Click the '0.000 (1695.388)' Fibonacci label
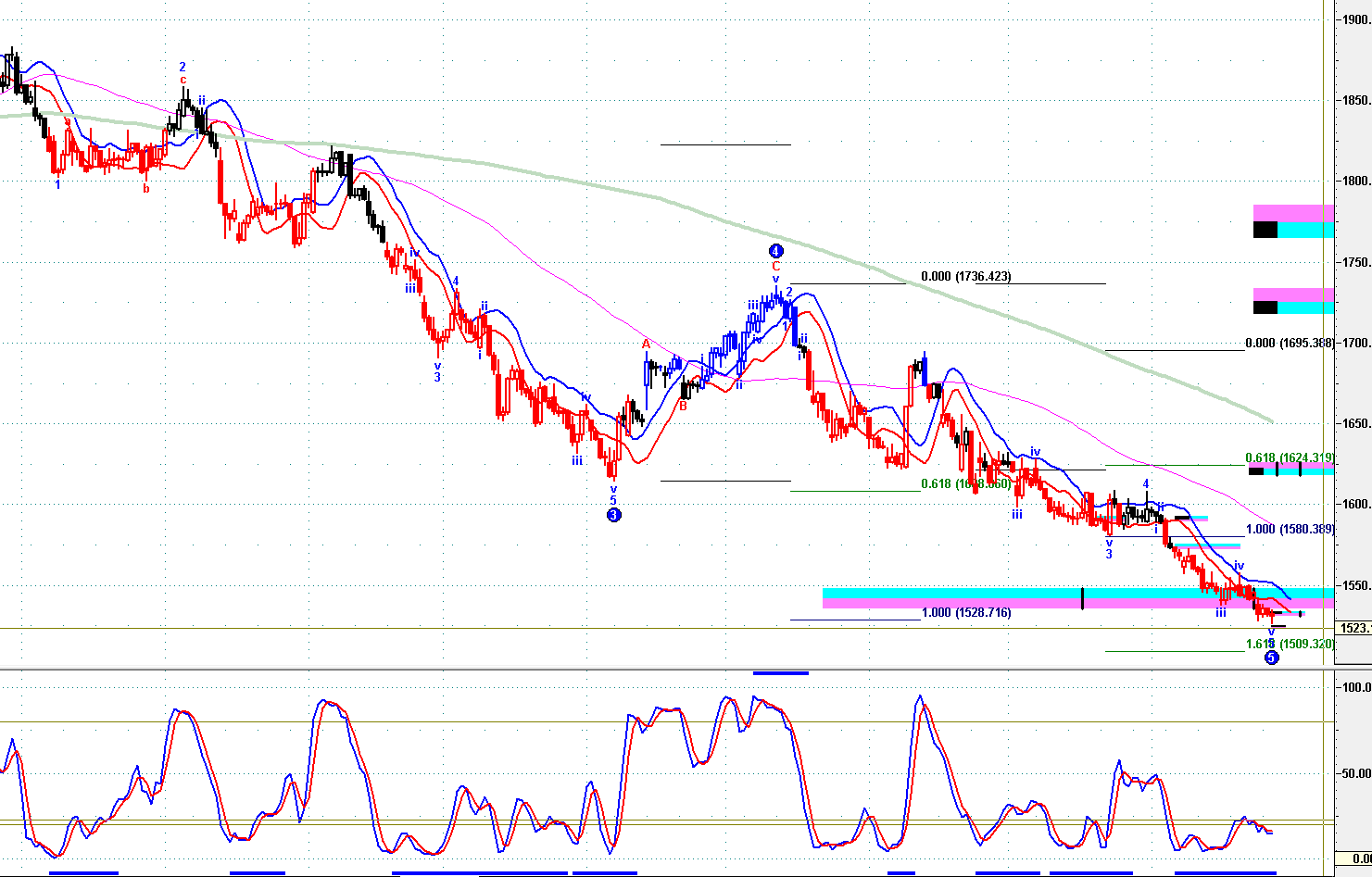This screenshot has width=1372, height=877. click(x=1290, y=343)
